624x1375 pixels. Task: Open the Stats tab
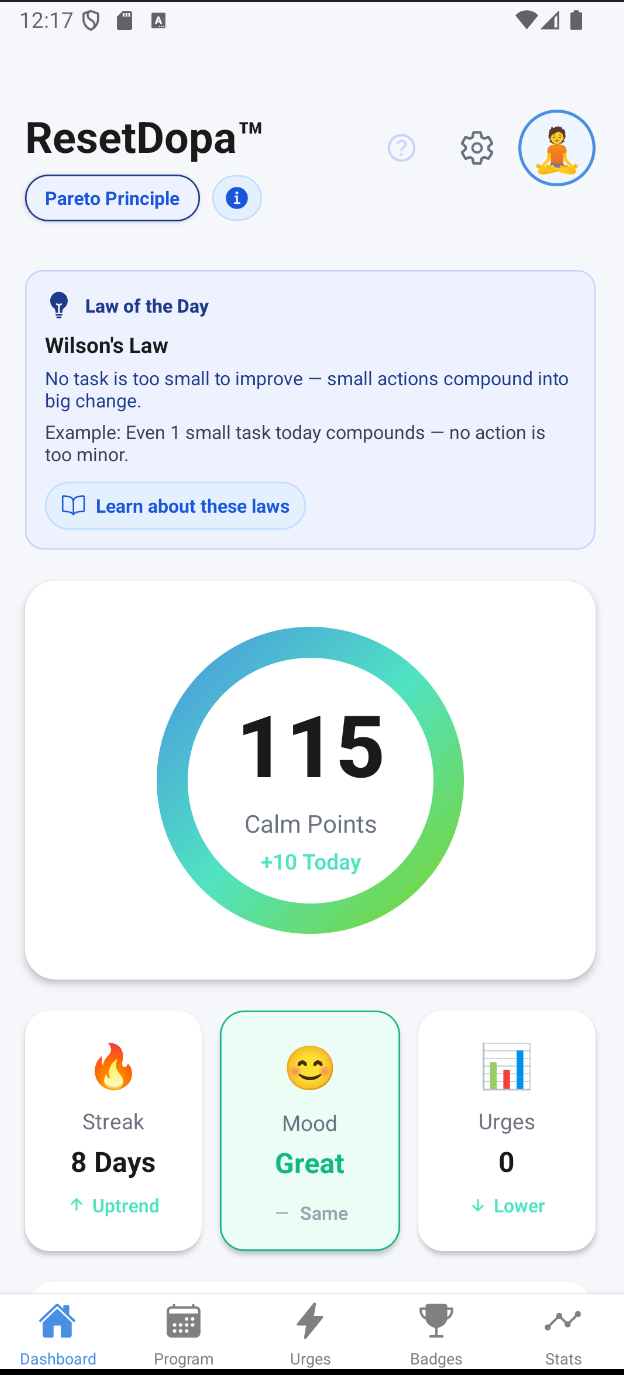pyautogui.click(x=563, y=1333)
